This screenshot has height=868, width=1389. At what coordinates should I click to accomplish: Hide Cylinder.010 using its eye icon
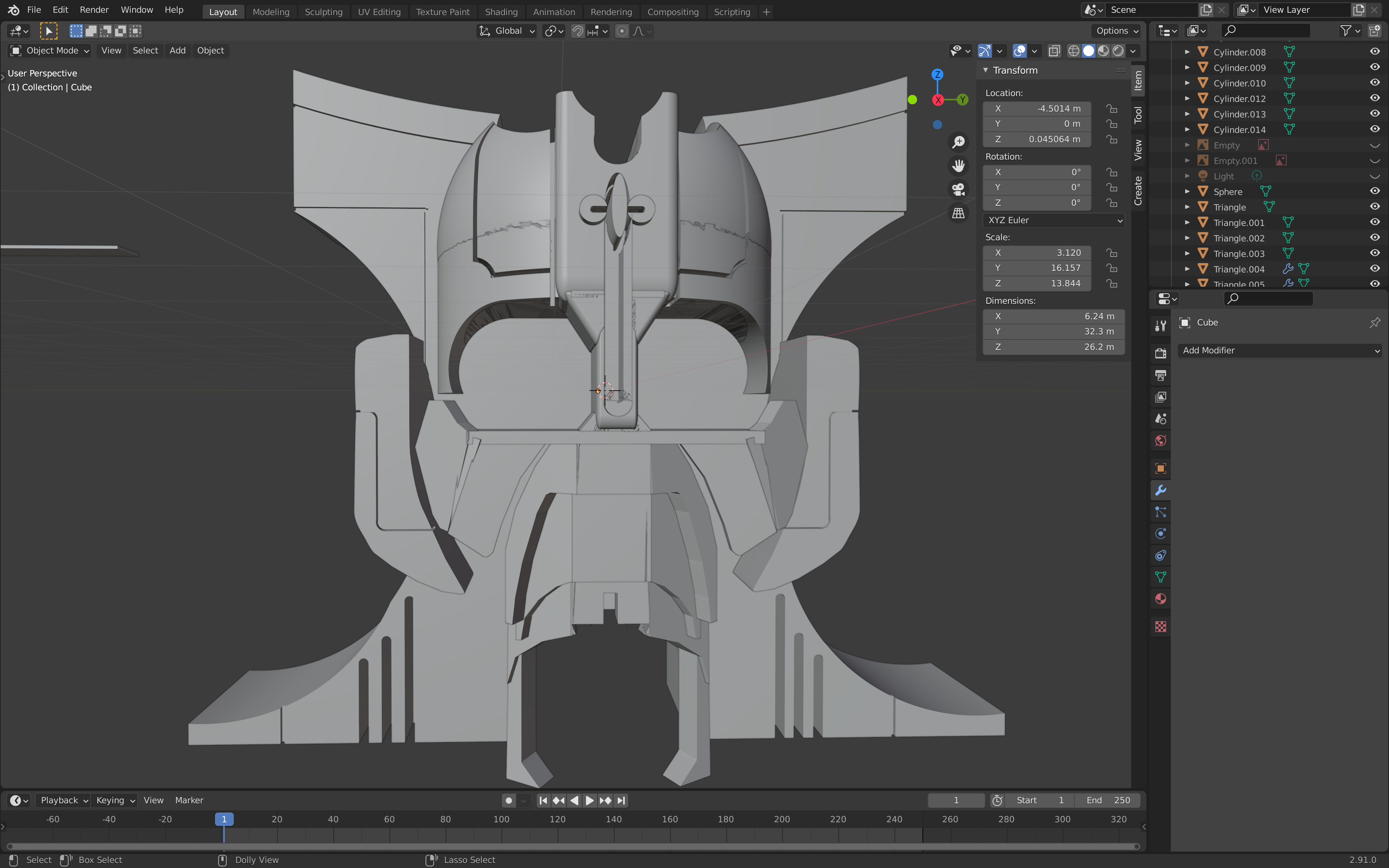coord(1375,83)
